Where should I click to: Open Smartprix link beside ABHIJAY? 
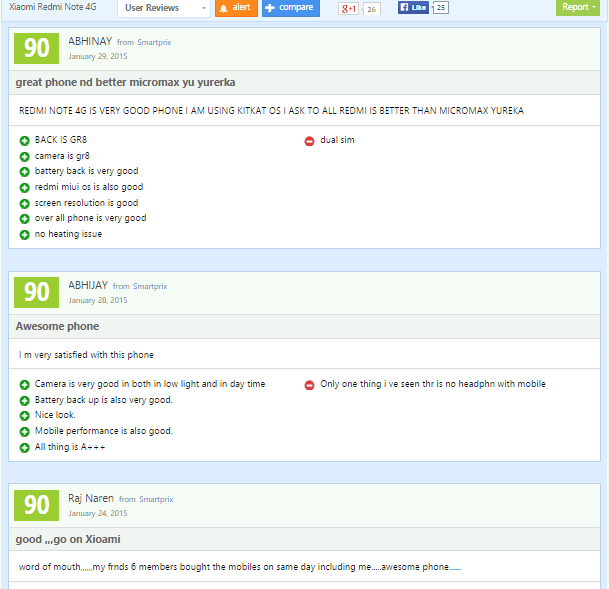pyautogui.click(x=150, y=287)
